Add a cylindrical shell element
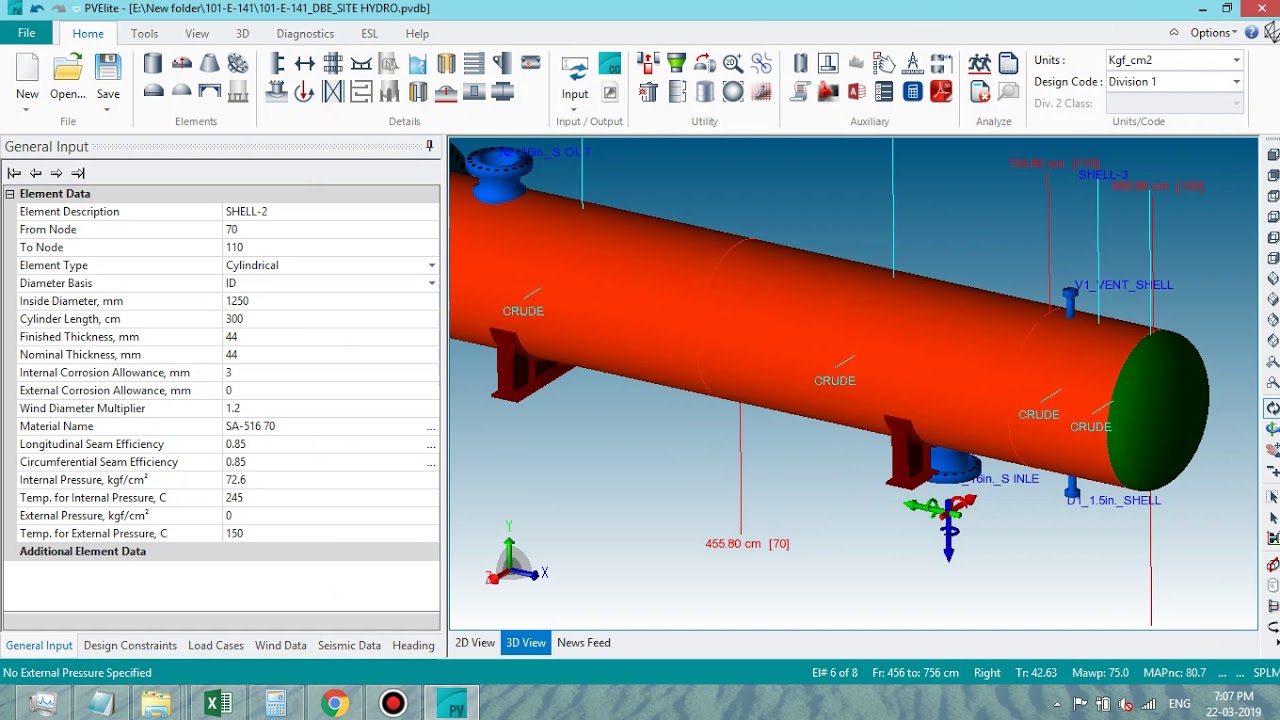Viewport: 1280px width, 720px height. tap(153, 64)
